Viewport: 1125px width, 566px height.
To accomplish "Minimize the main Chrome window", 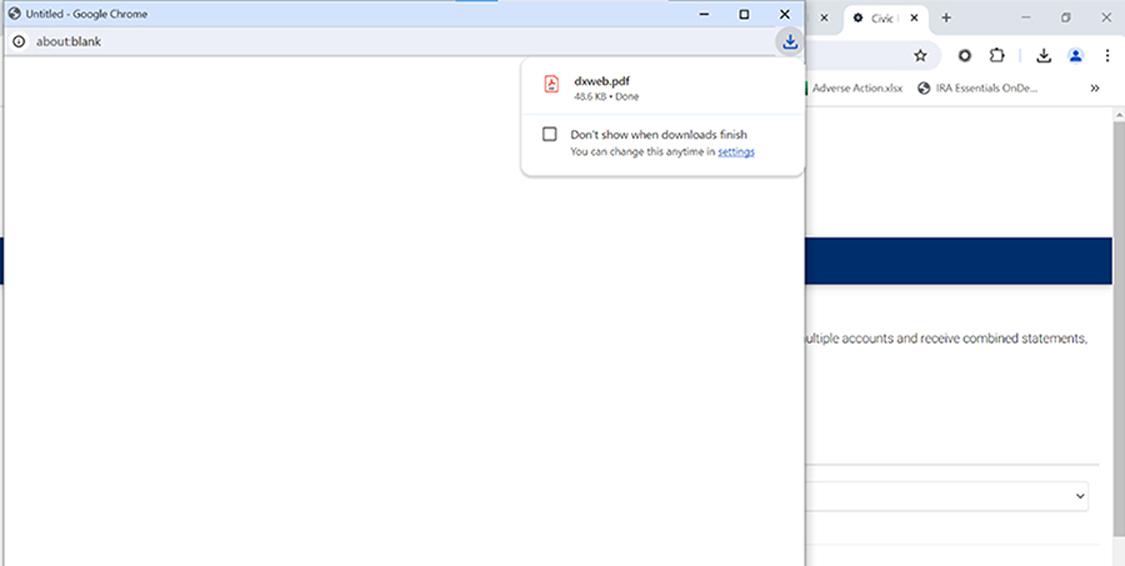I will tap(1026, 18).
